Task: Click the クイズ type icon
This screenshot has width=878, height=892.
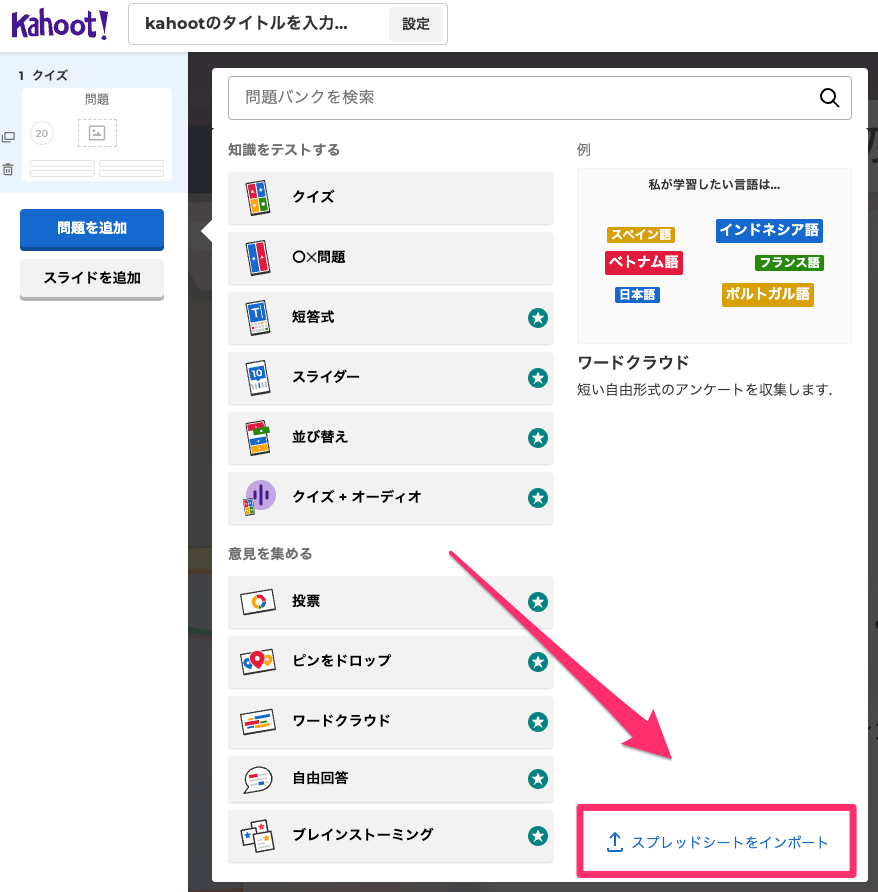Action: point(258,197)
